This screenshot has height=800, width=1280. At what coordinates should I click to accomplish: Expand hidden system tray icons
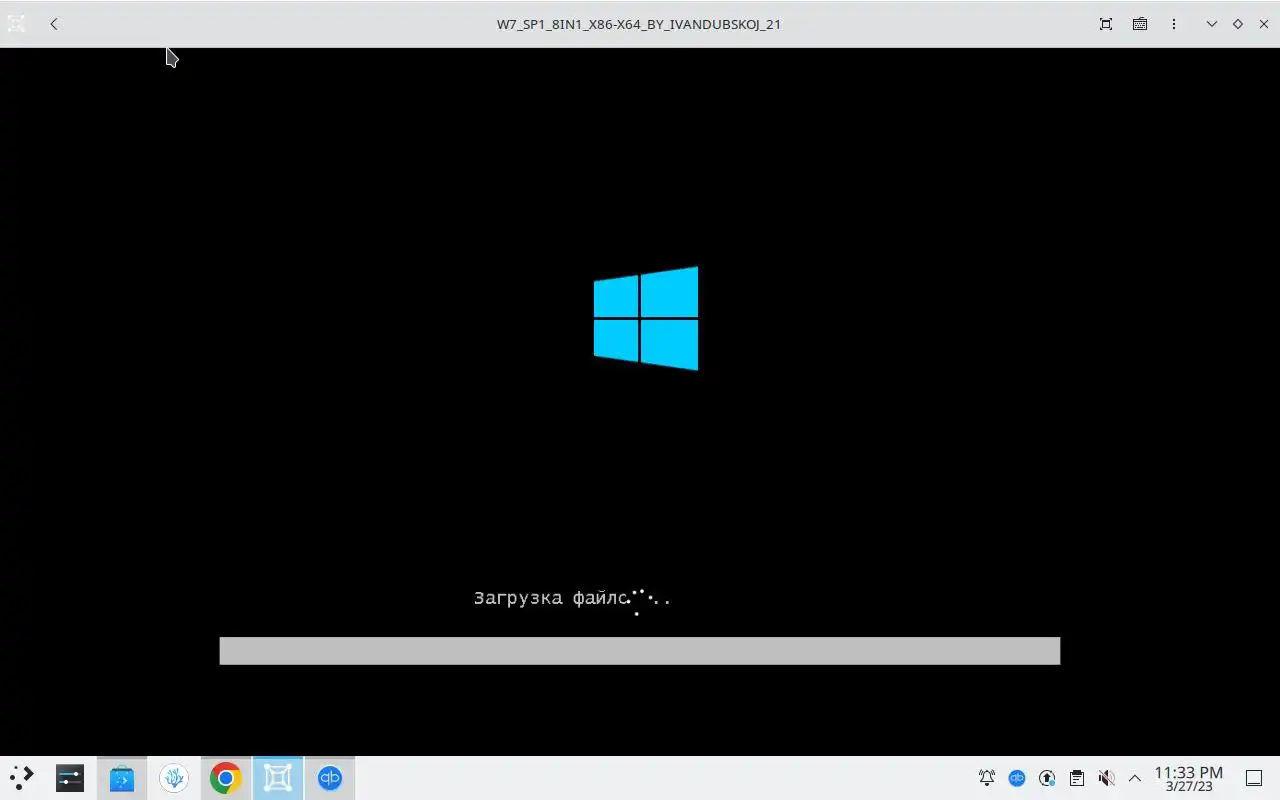(x=1135, y=778)
